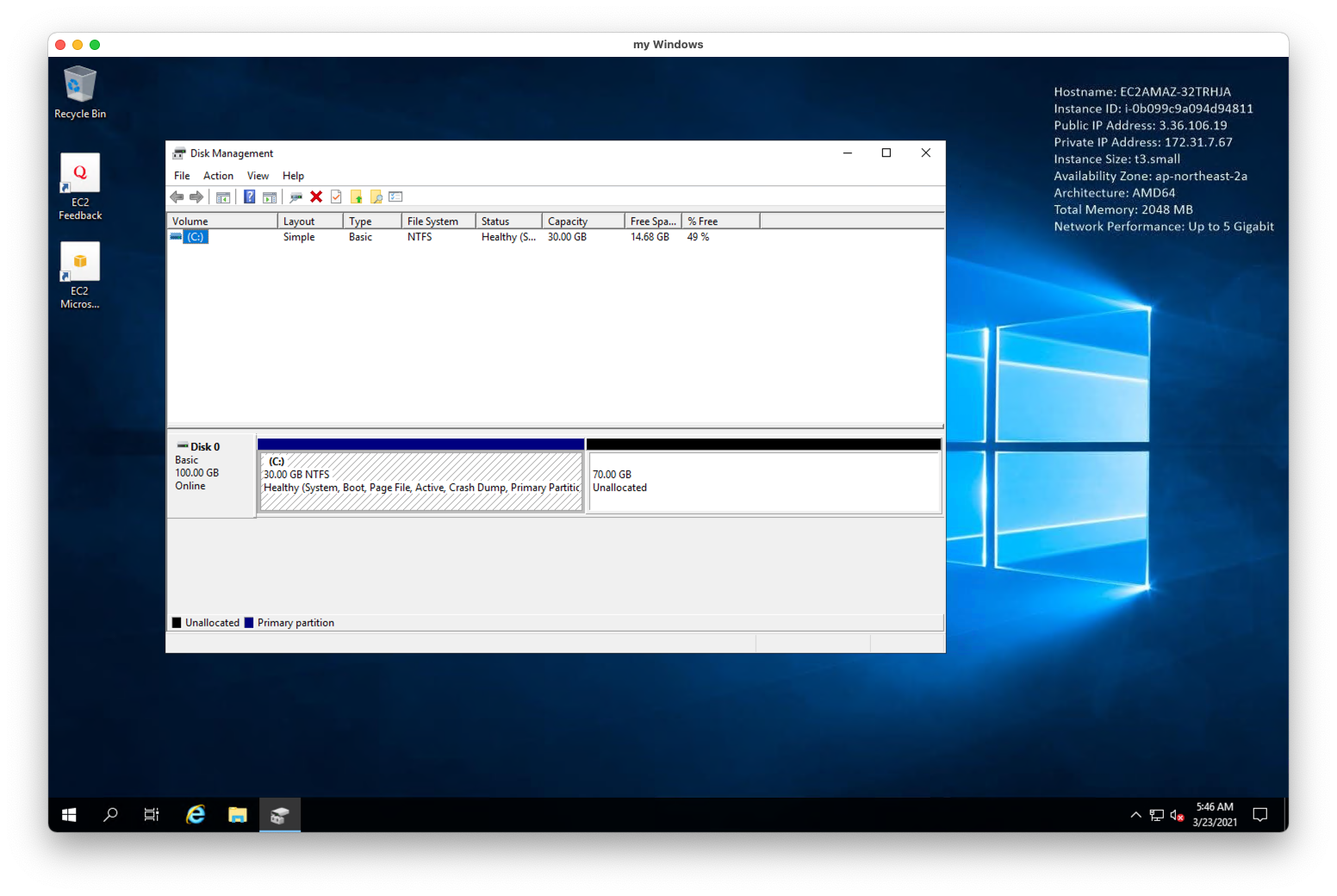Image resolution: width=1337 pixels, height=896 pixels.
Task: Open the Recycle Bin desktop icon
Action: [80, 92]
